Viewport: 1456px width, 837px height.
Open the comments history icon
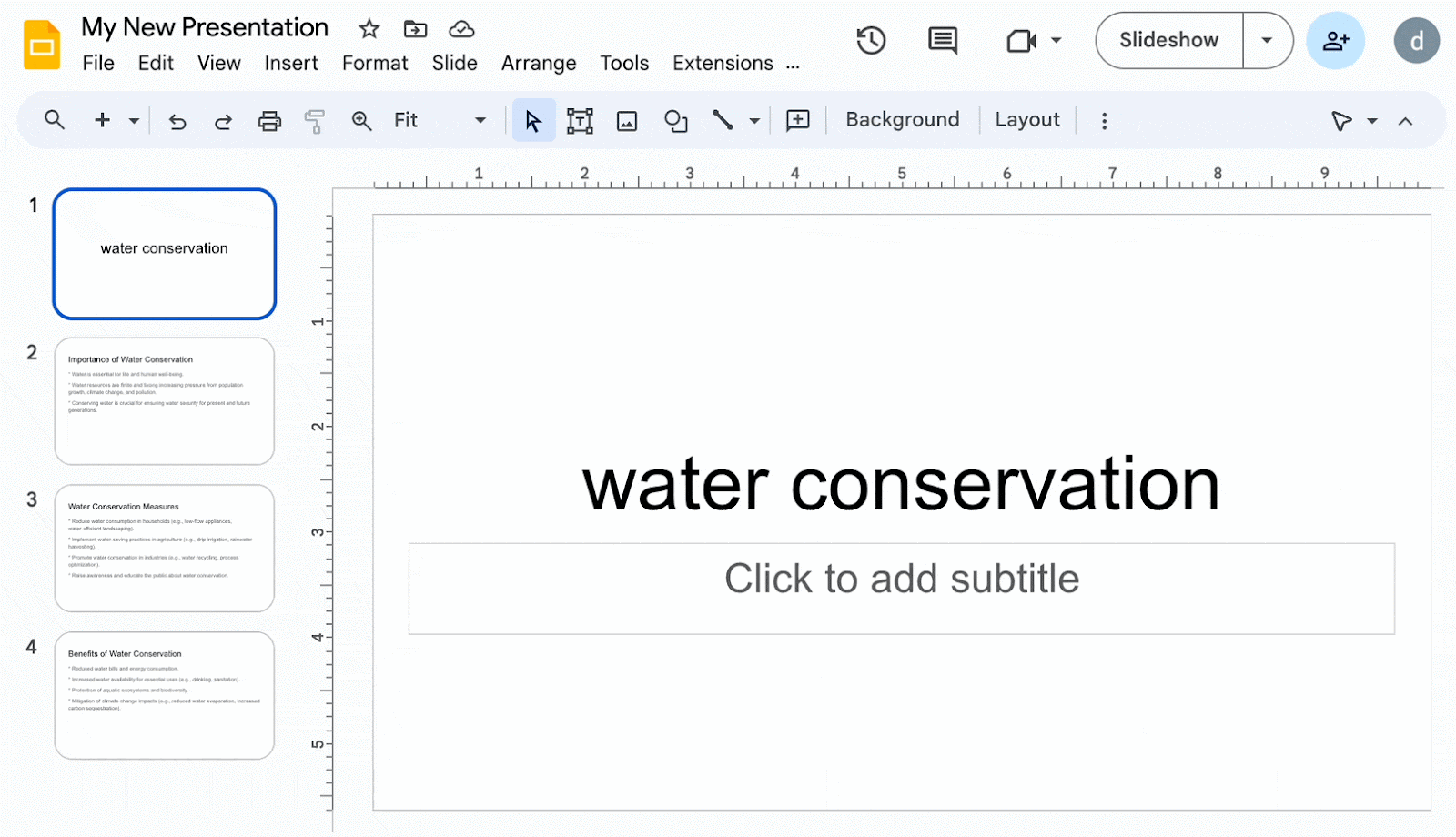(x=942, y=40)
